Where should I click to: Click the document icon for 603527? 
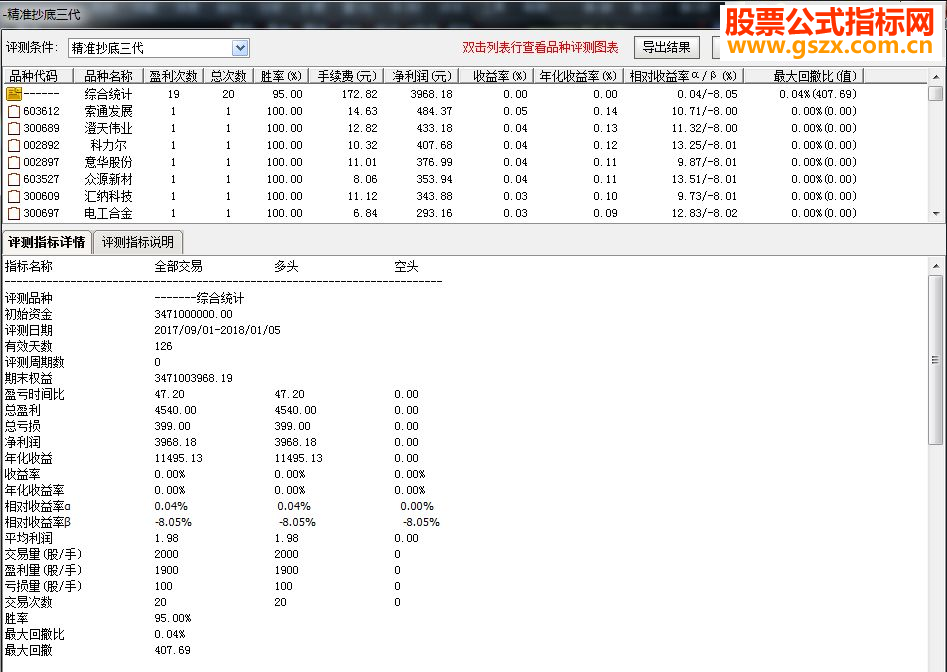click(14, 179)
